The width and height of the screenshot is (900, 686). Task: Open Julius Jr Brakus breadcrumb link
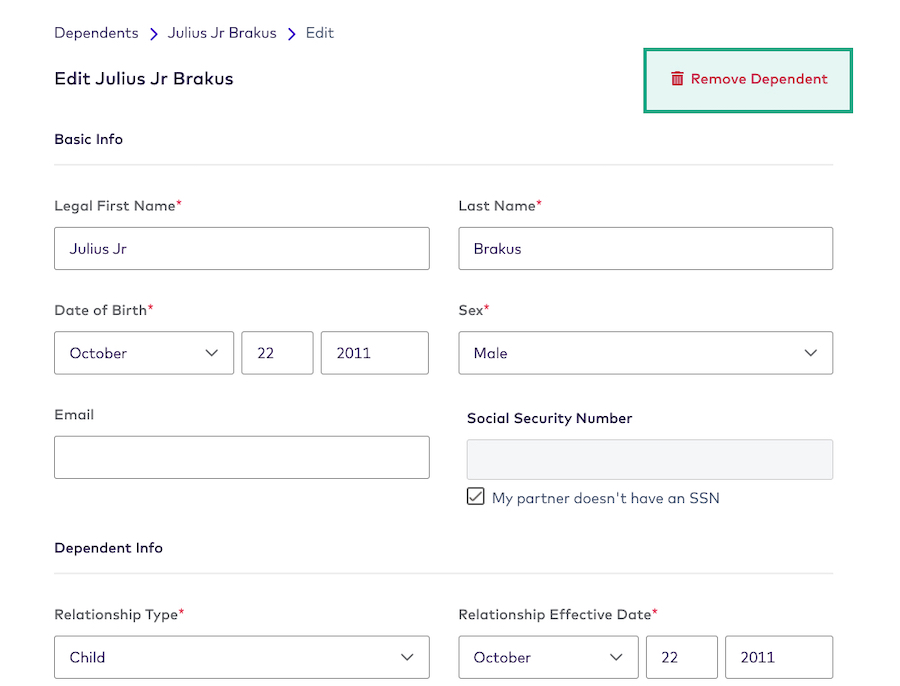222,32
